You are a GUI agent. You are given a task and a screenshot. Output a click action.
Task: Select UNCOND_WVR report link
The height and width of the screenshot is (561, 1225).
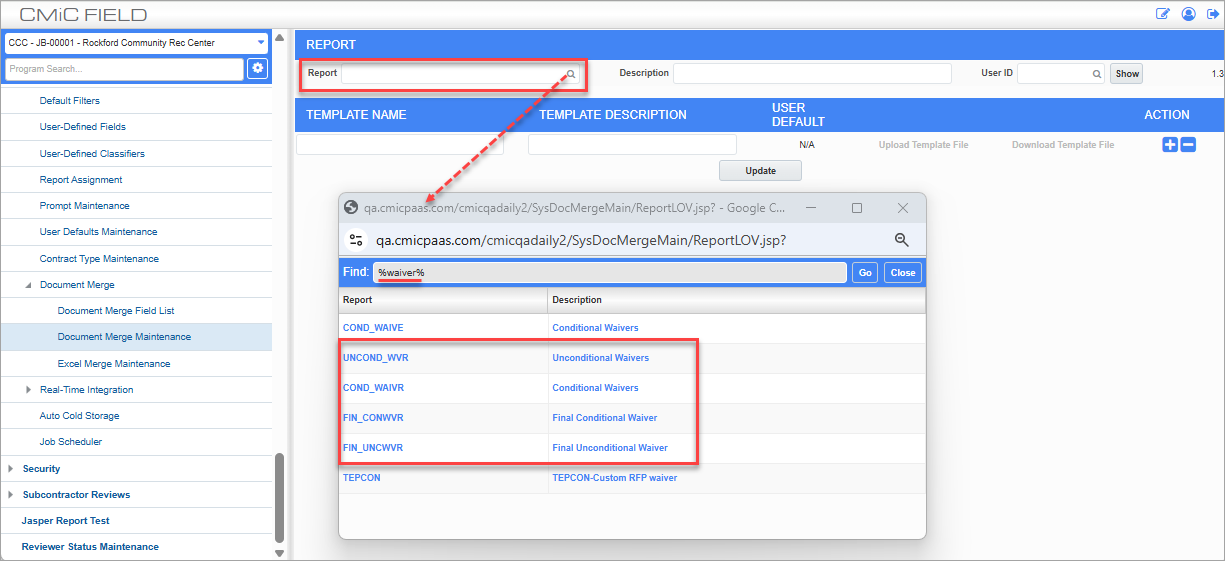click(374, 358)
